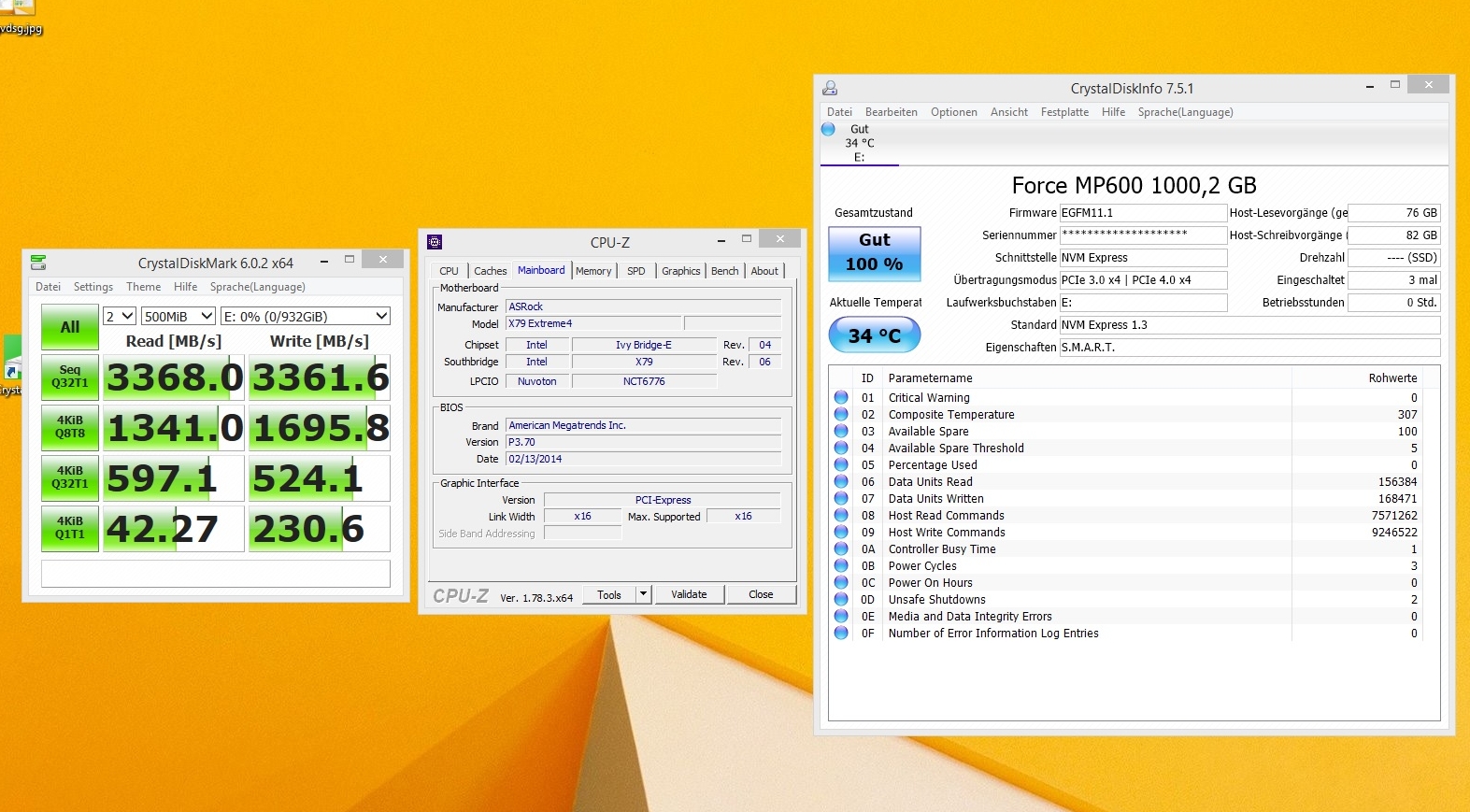Open the Theme menu in CrystalDiskMark
Image resolution: width=1470 pixels, height=812 pixels.
[x=144, y=287]
